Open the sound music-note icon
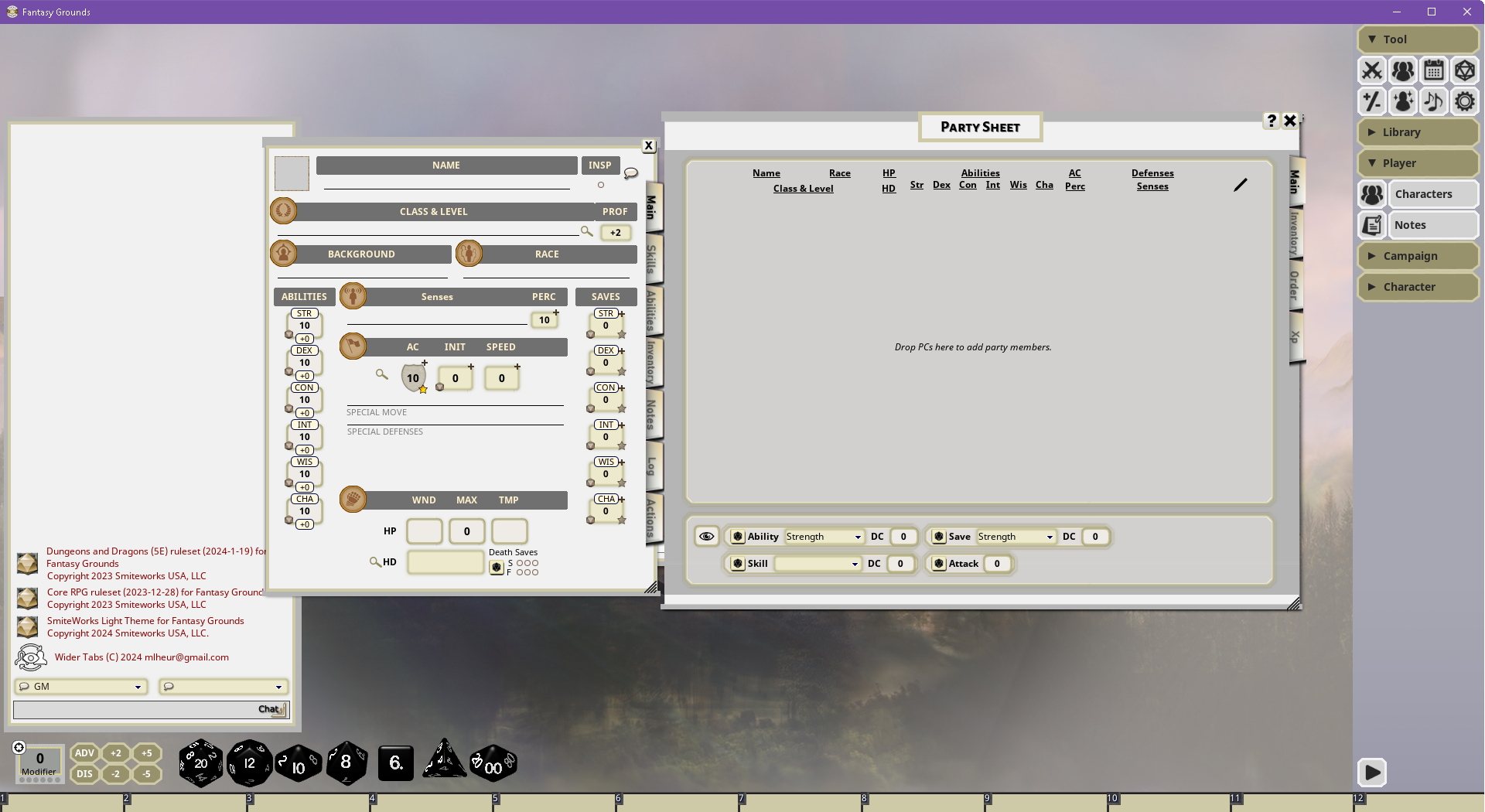Viewport: 1485px width, 812px height. click(1434, 101)
